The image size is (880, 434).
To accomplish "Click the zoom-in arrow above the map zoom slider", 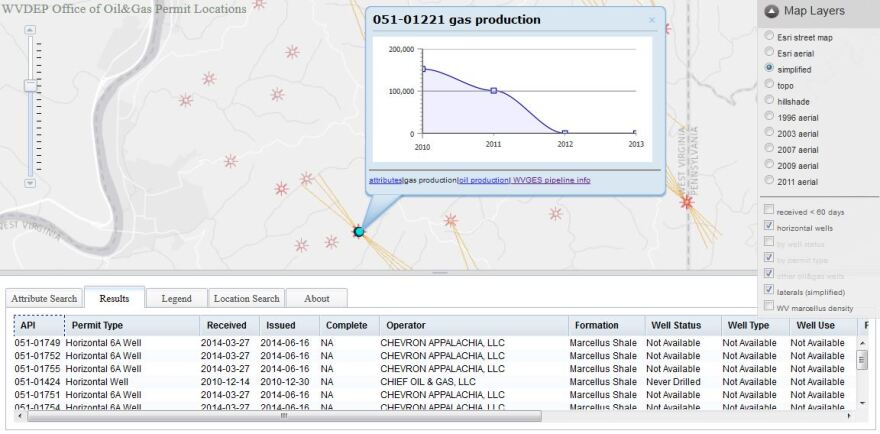I will click(x=30, y=30).
